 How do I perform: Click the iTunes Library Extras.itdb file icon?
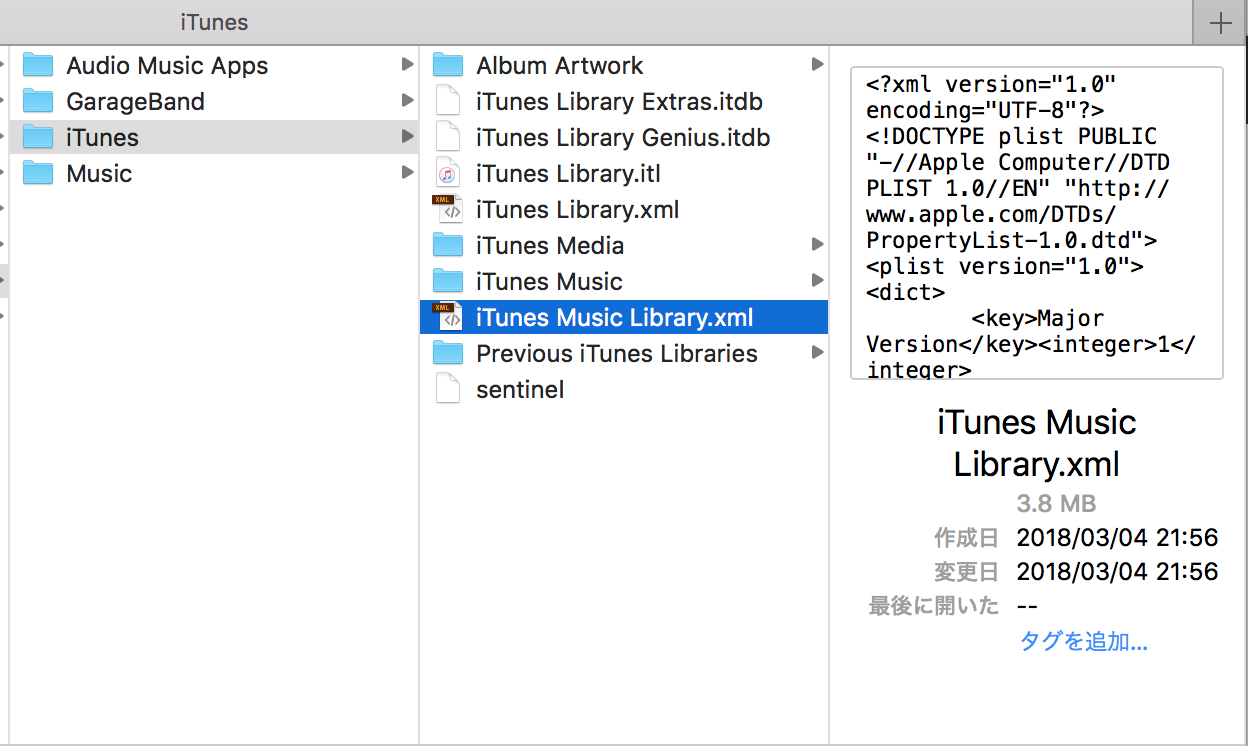coord(448,102)
